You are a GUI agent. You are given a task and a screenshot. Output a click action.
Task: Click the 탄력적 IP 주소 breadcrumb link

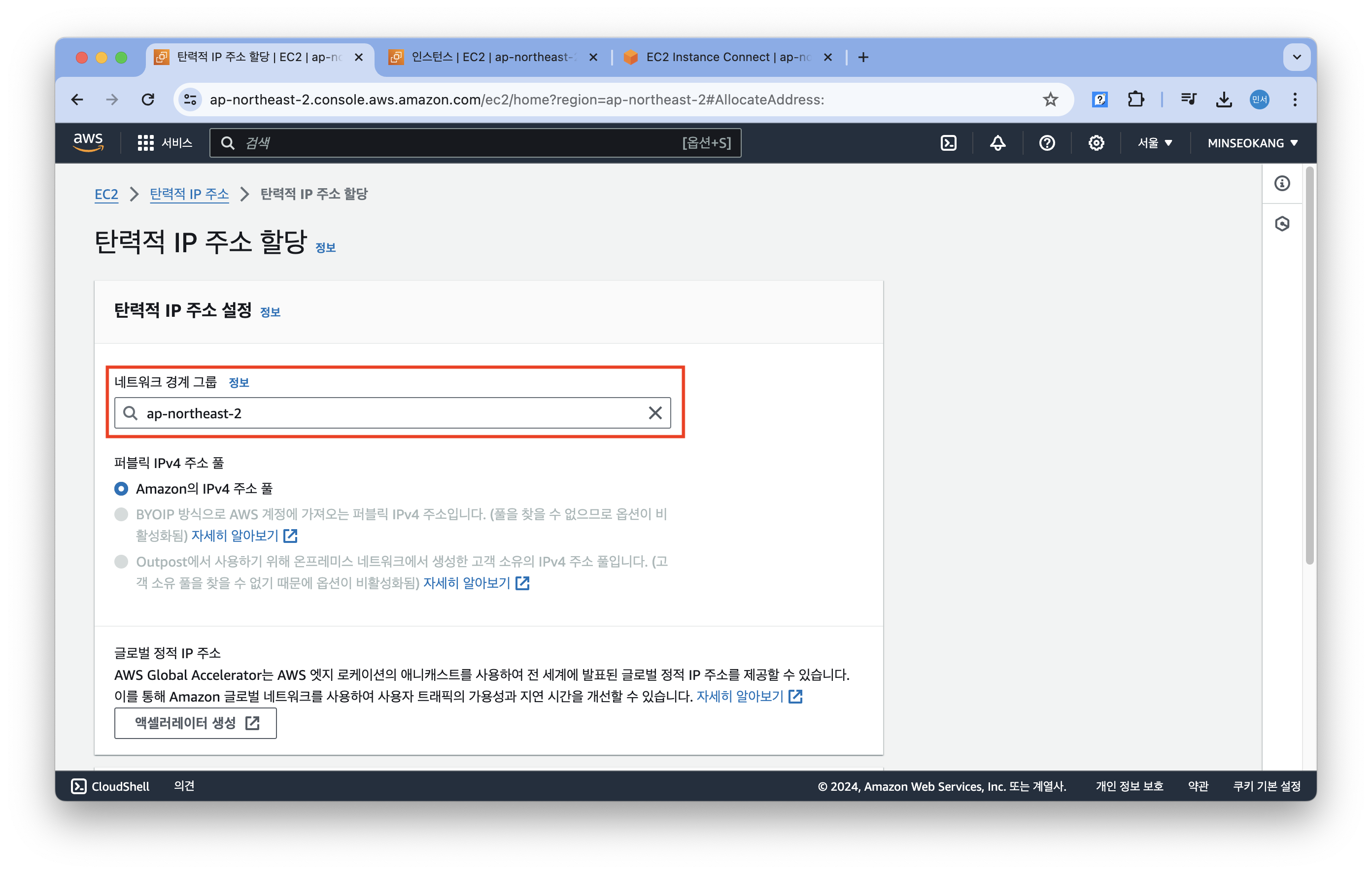click(189, 194)
